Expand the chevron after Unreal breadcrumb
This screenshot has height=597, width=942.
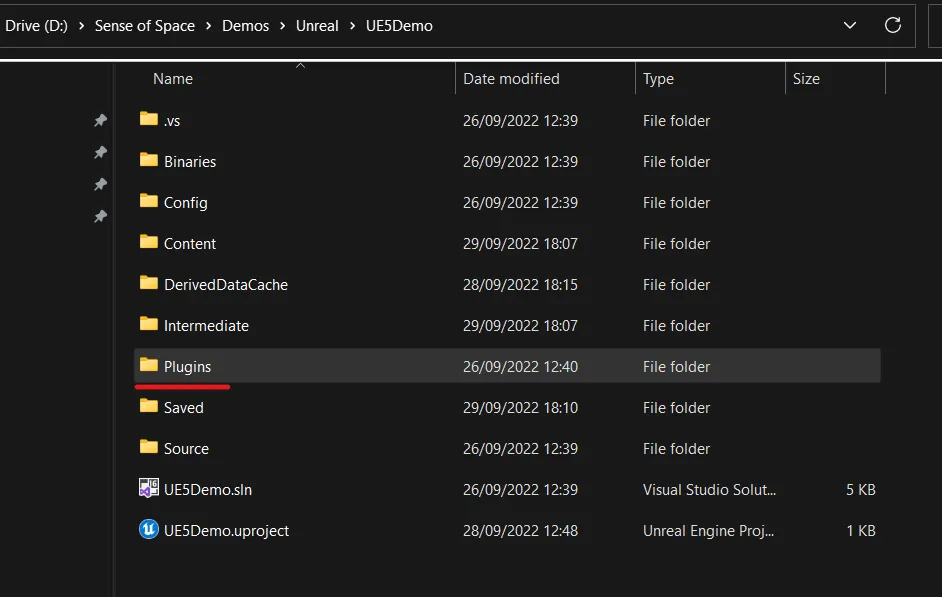click(353, 26)
